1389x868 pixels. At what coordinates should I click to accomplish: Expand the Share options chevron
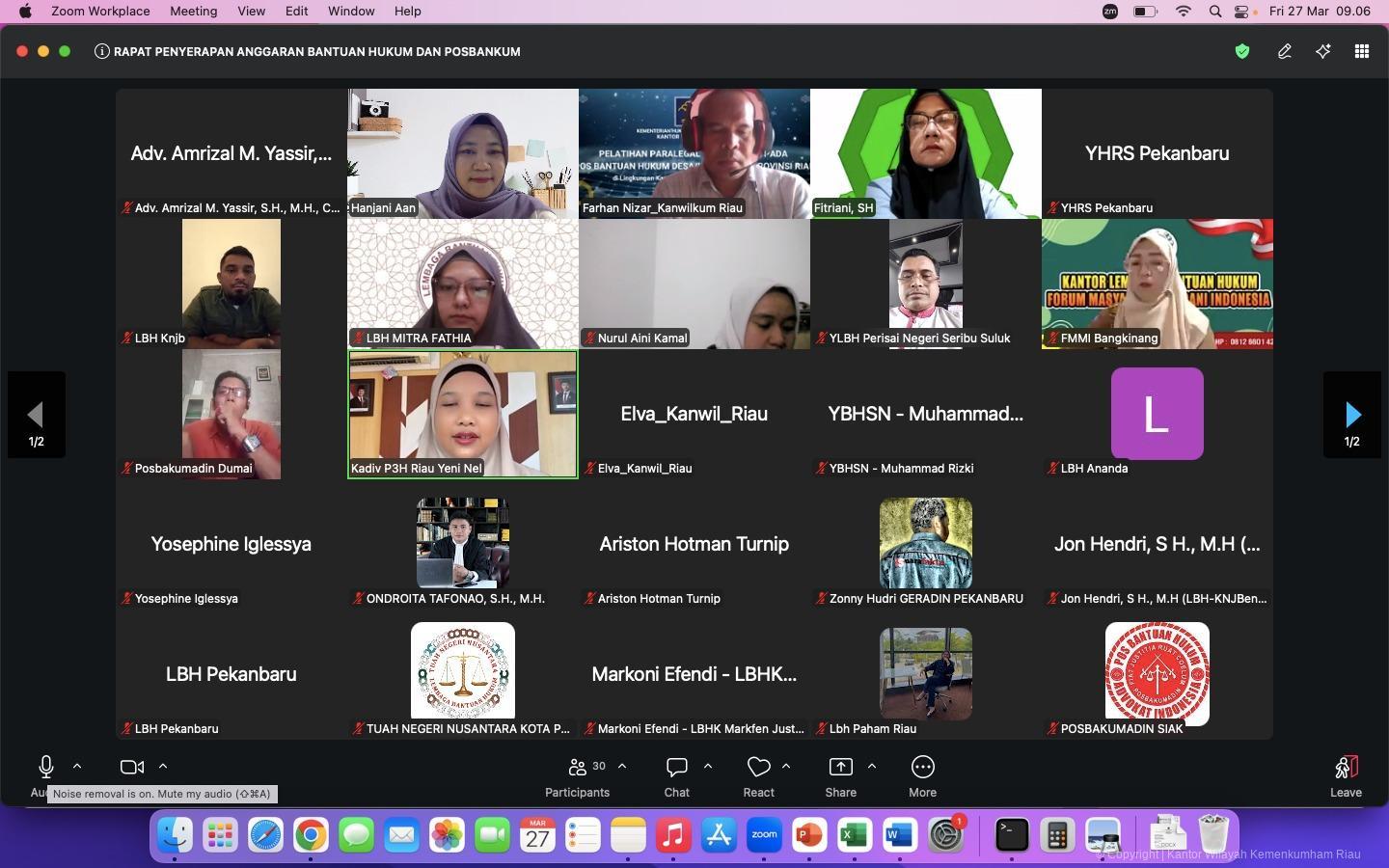coord(872,767)
